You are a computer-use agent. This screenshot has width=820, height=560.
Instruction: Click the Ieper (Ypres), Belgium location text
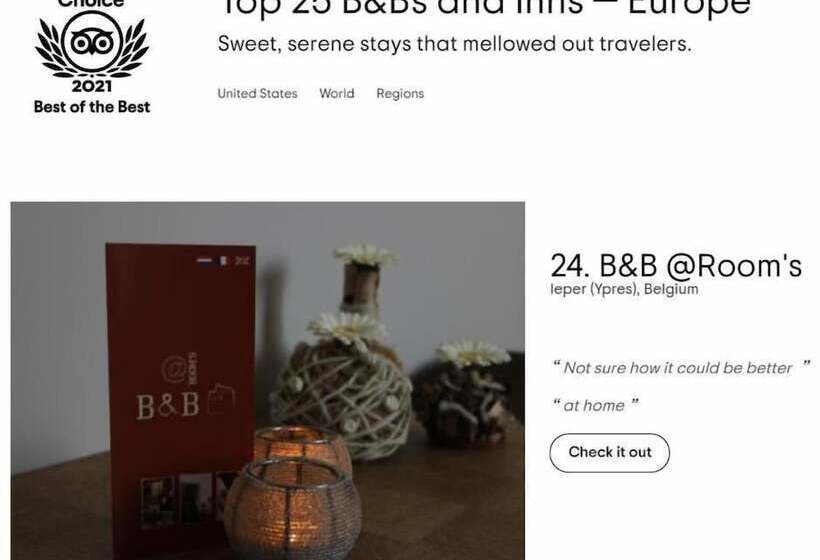(x=624, y=289)
